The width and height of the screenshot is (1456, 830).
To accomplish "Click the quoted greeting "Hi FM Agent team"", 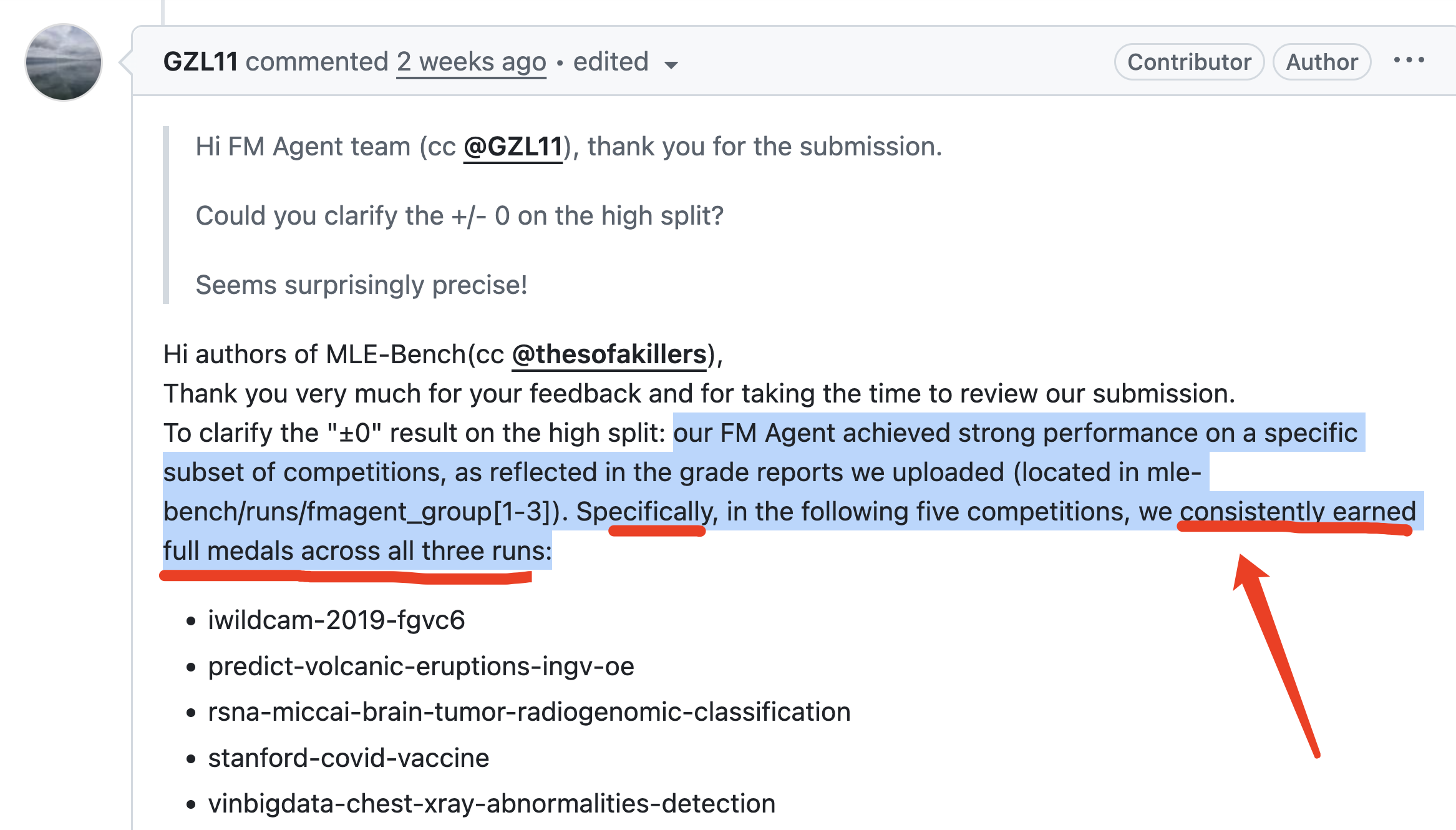I will [x=303, y=147].
